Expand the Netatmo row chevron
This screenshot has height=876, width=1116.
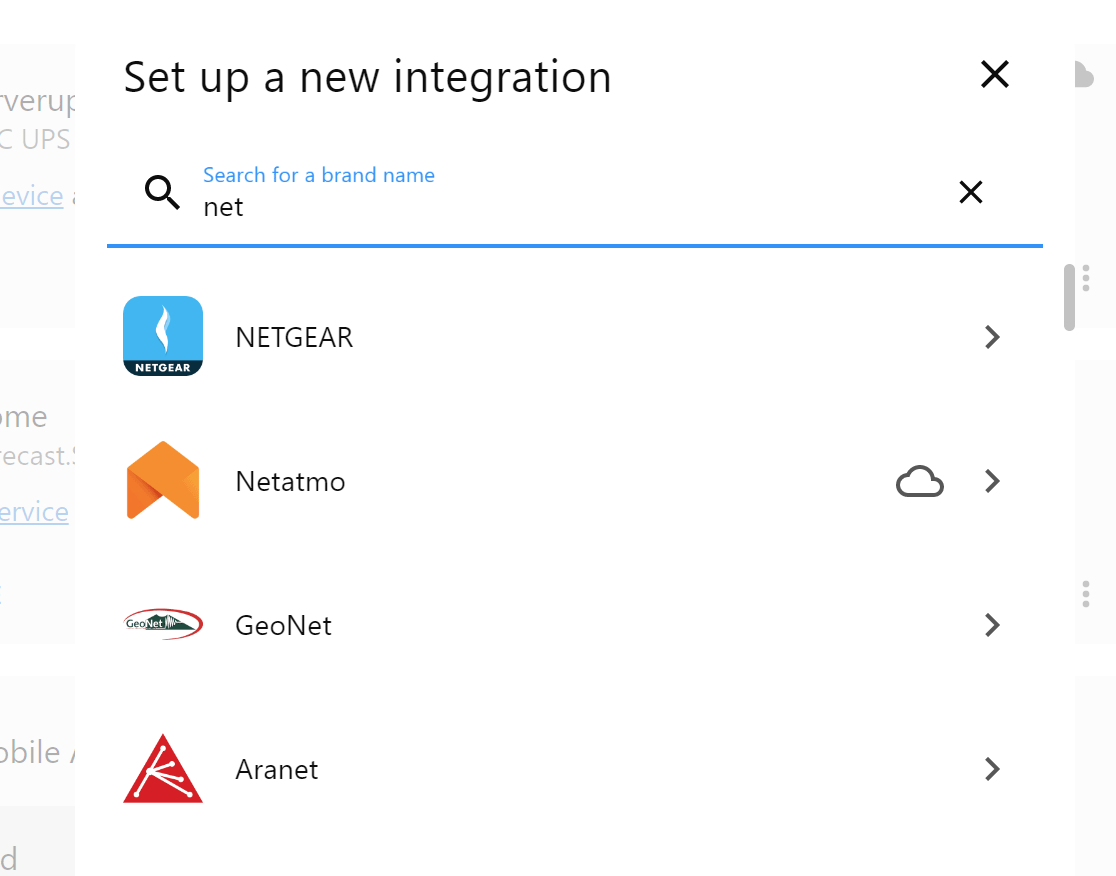[x=992, y=481]
